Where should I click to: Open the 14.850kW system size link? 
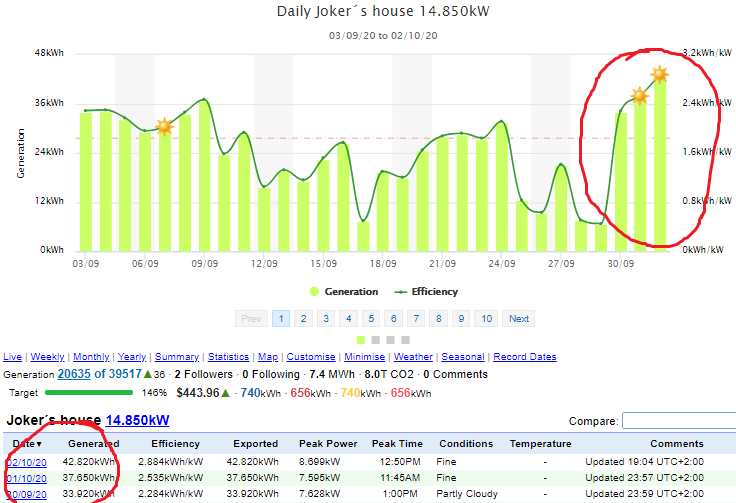[x=138, y=420]
